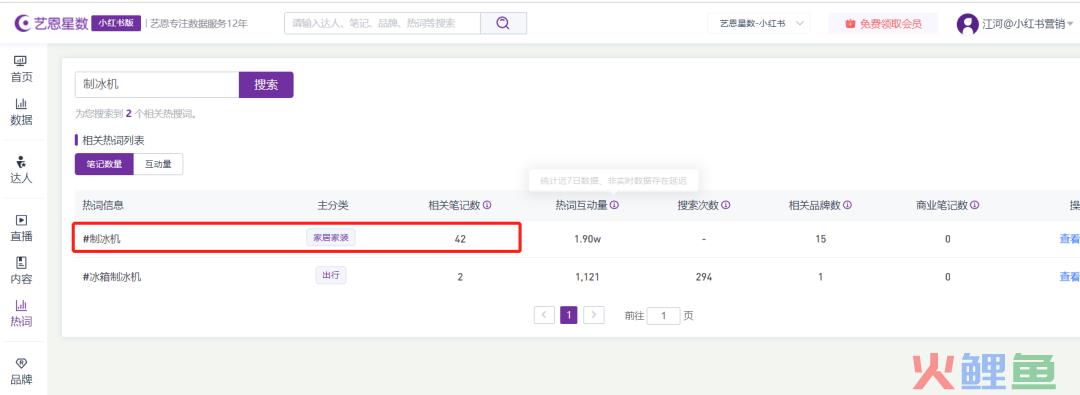Click info icon beside 热词互动量
1080x395 pixels.
614,205
